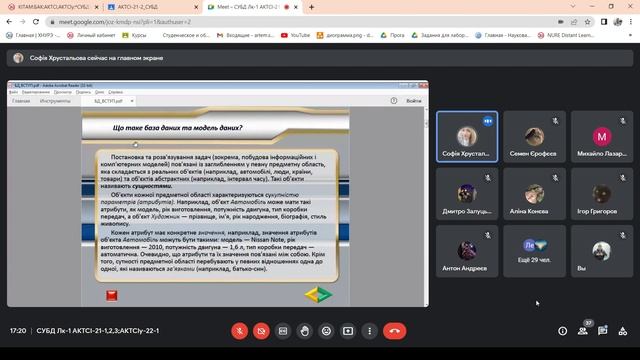640x360 pixels.
Task: Select Софія Хрусталь participant tile
Action: pyautogui.click(x=467, y=137)
